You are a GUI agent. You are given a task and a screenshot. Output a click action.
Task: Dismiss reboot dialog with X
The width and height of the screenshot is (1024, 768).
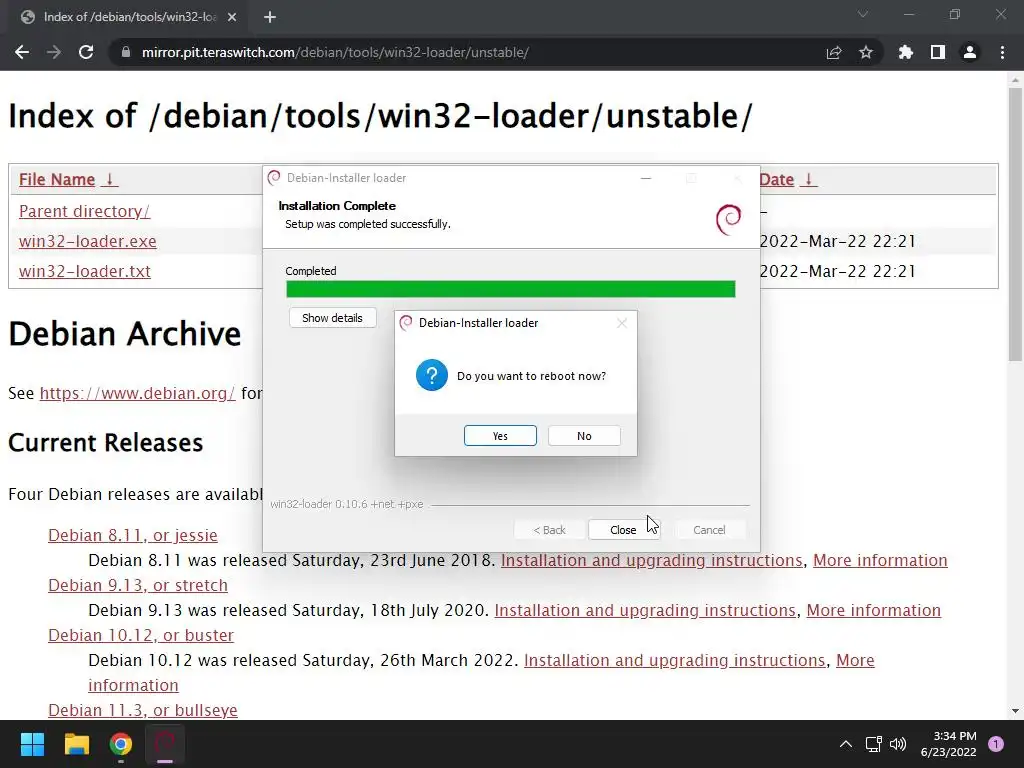pyautogui.click(x=622, y=323)
